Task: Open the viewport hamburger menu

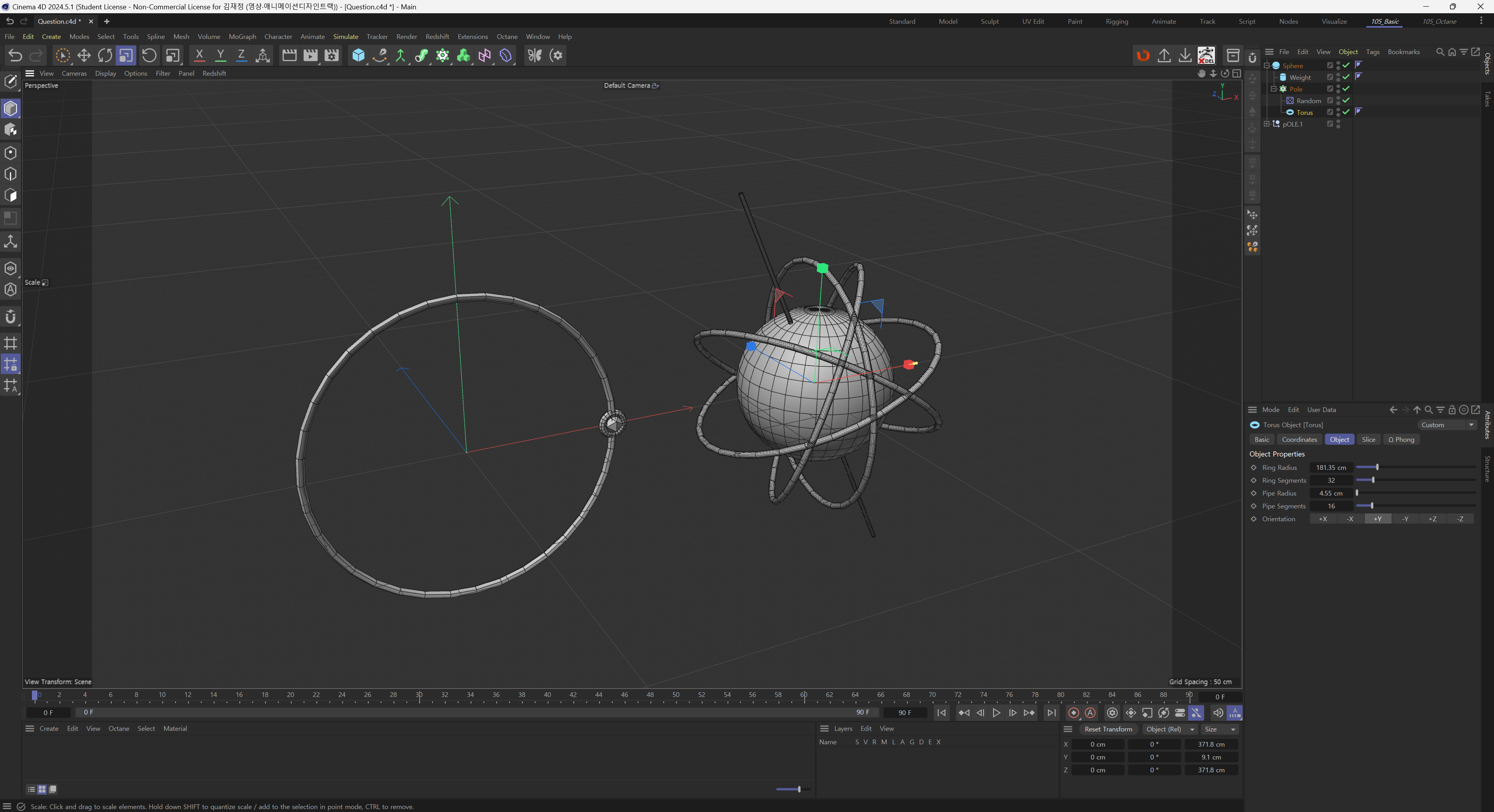Action: [x=30, y=73]
